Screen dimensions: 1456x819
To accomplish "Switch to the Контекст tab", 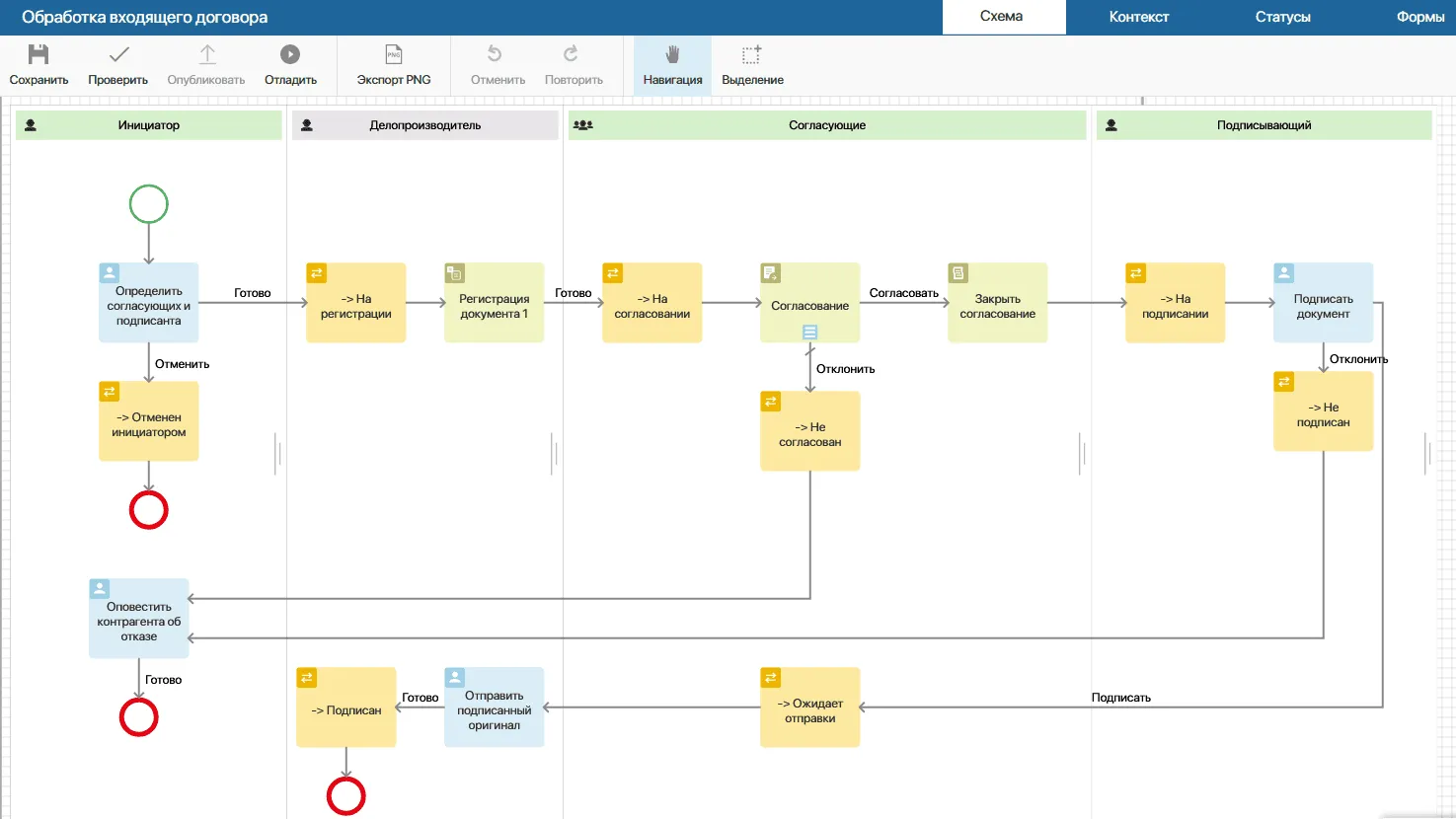I will 1138,17.
